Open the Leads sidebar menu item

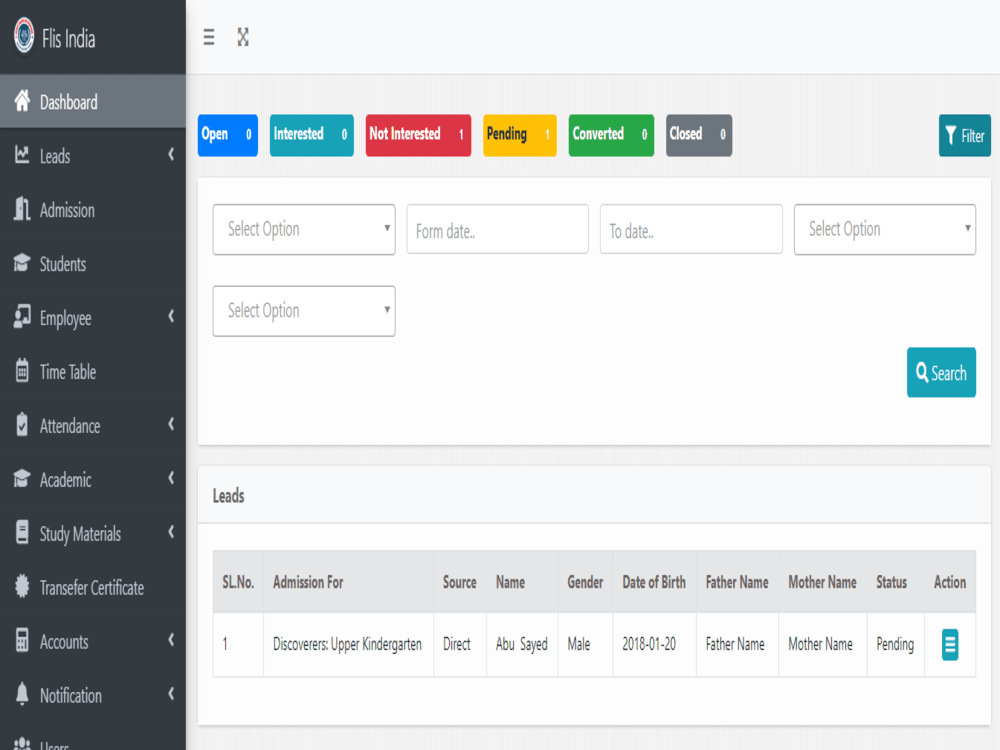(93, 156)
